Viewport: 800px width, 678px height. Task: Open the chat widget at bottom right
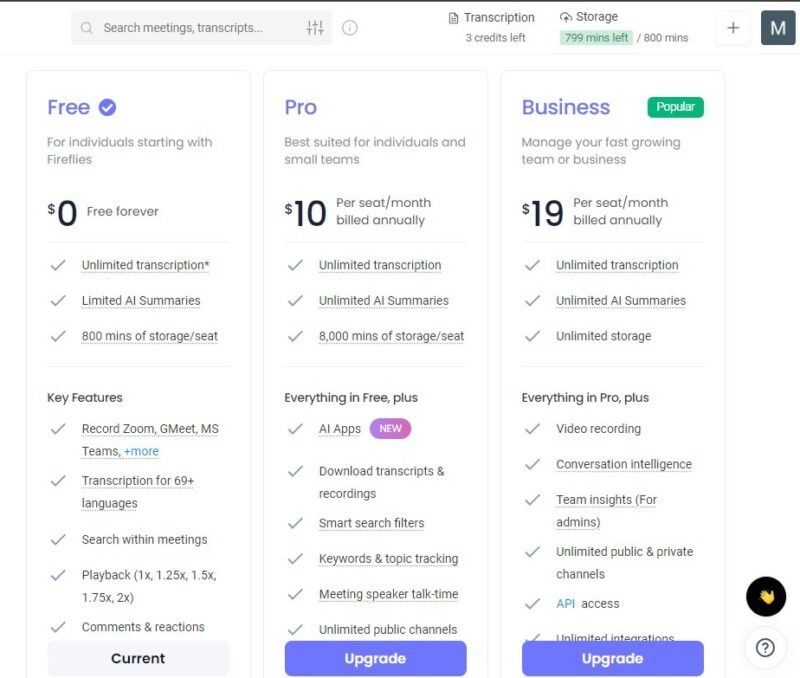(x=765, y=598)
